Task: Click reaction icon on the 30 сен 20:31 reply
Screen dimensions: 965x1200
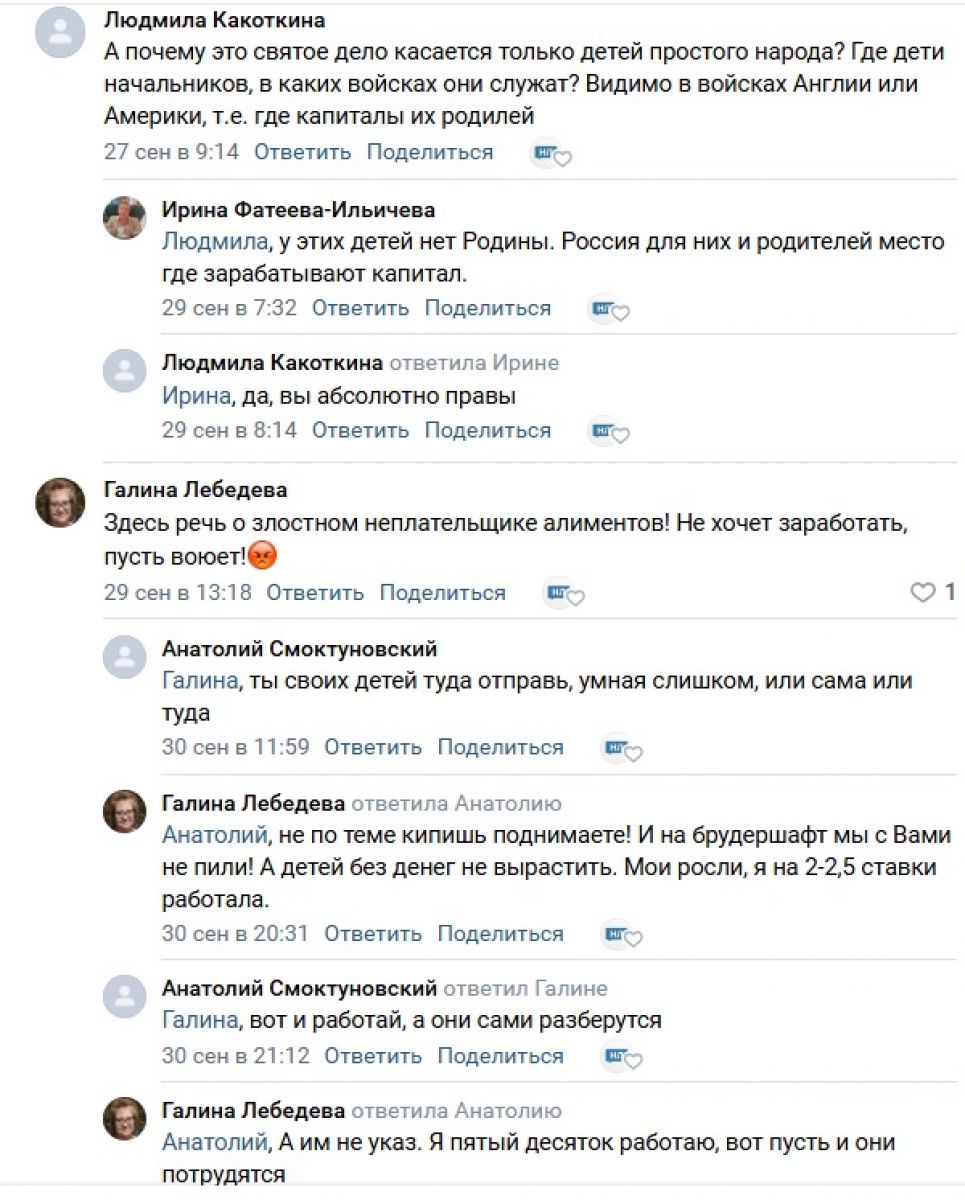Action: pyautogui.click(x=622, y=936)
